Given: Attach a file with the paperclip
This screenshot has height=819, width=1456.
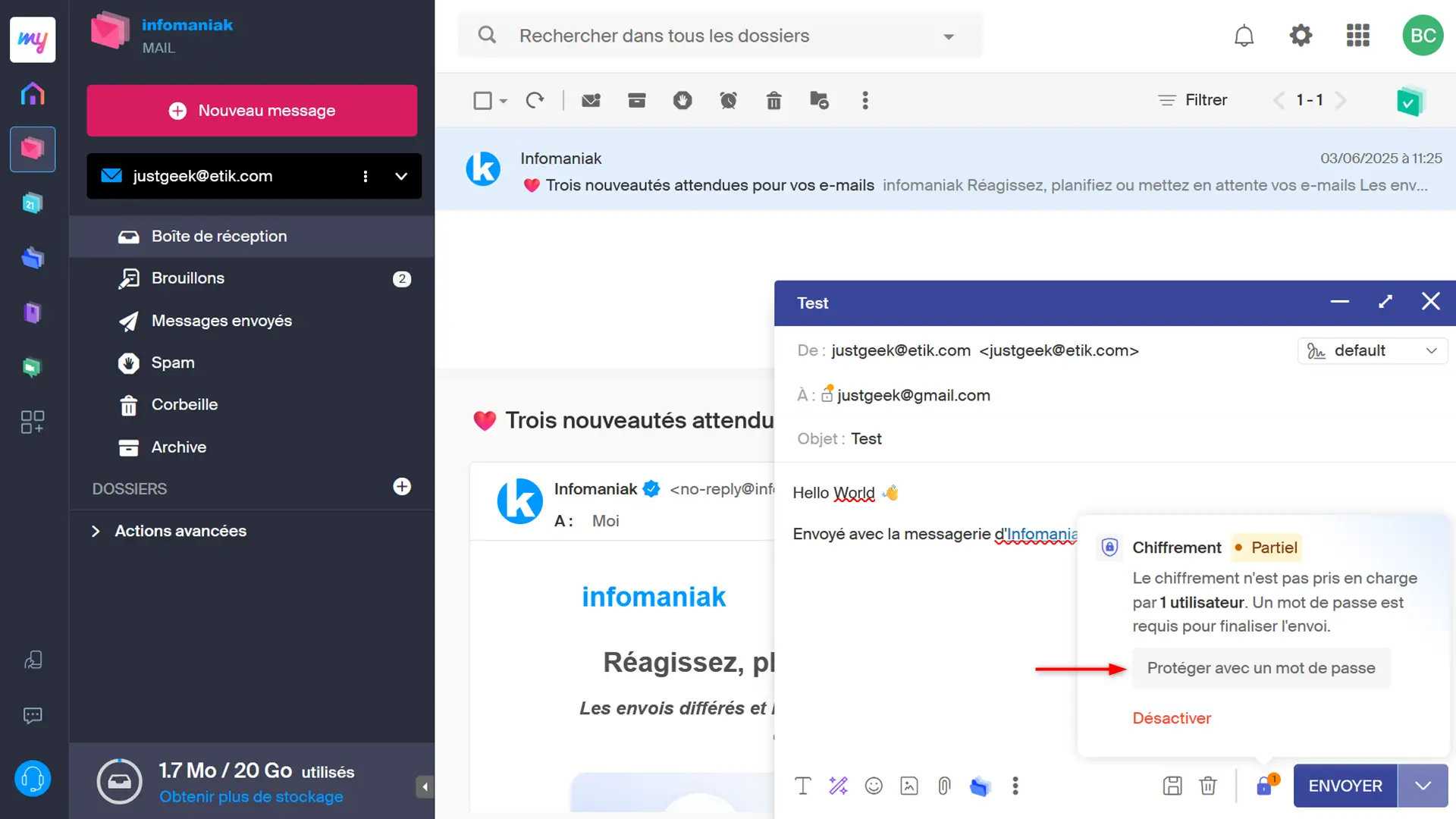Looking at the screenshot, I should 944,786.
